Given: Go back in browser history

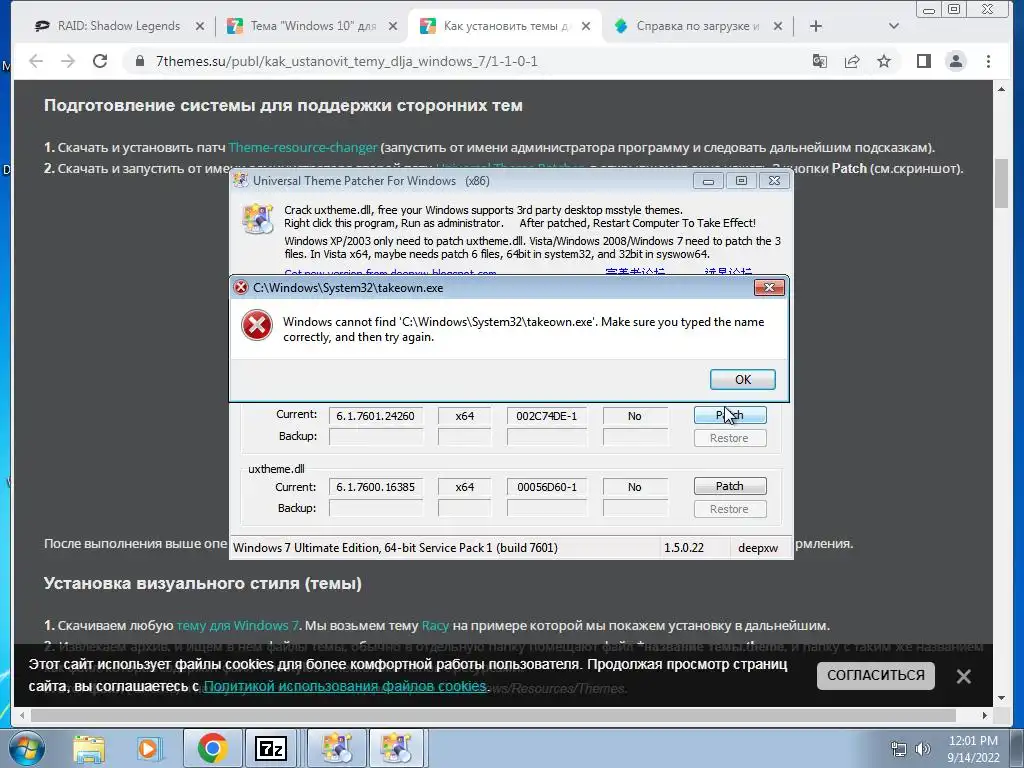Looking at the screenshot, I should (x=36, y=61).
